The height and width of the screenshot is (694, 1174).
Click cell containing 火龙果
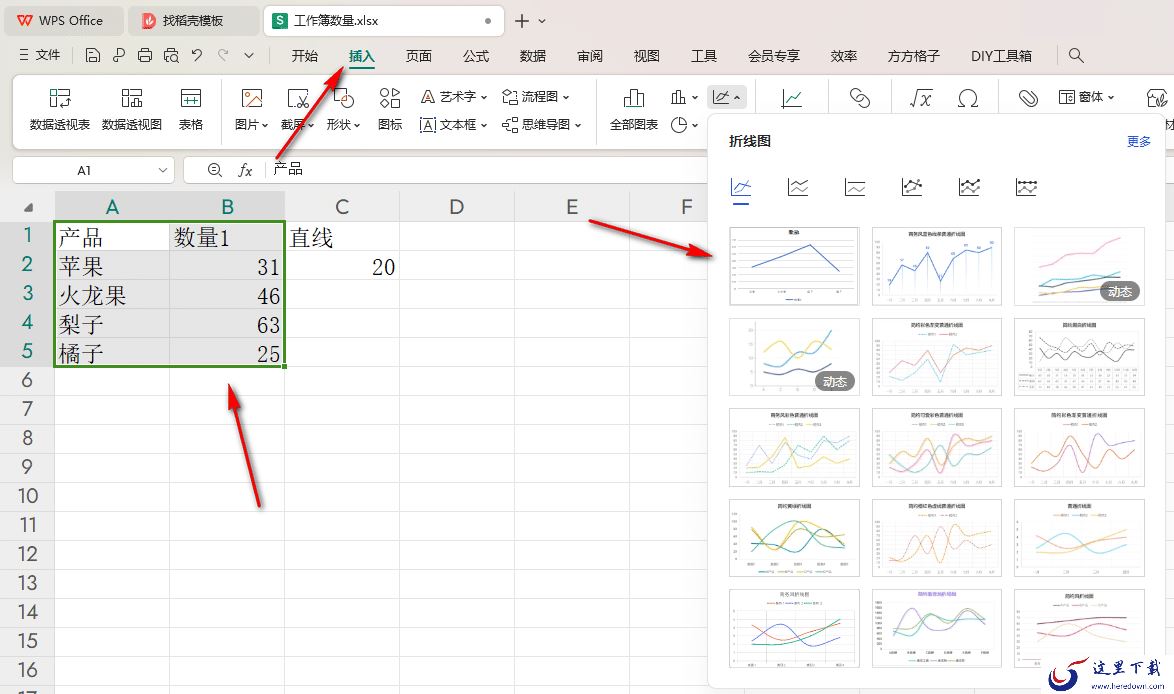[x=112, y=296]
